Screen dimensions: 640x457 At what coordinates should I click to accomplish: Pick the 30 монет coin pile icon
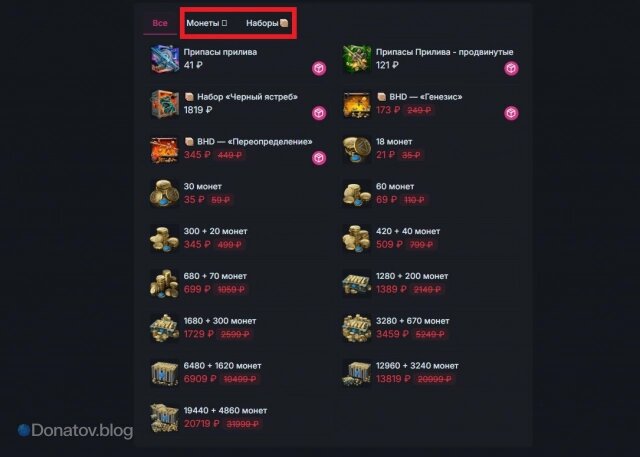pyautogui.click(x=164, y=194)
